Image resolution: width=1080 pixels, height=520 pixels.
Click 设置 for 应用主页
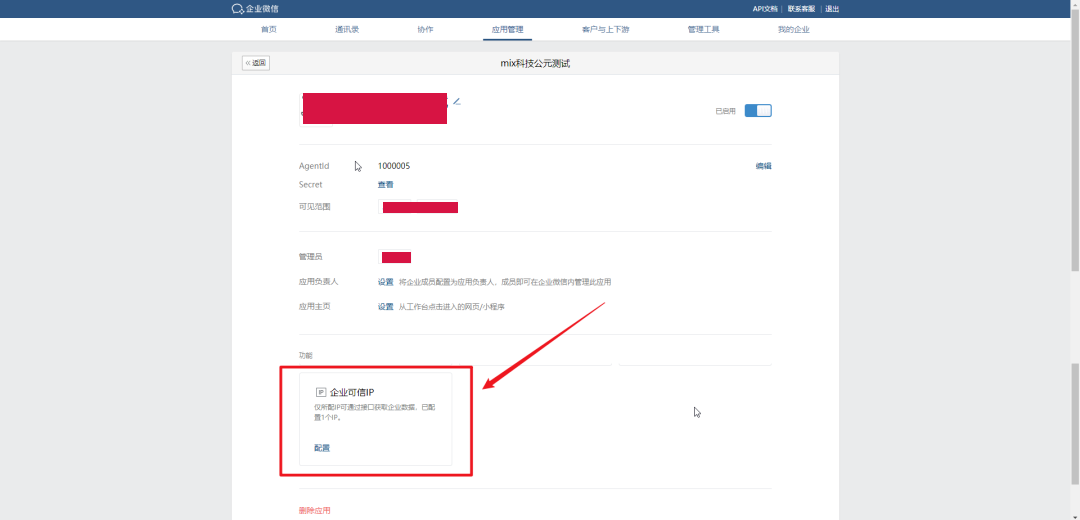point(386,306)
